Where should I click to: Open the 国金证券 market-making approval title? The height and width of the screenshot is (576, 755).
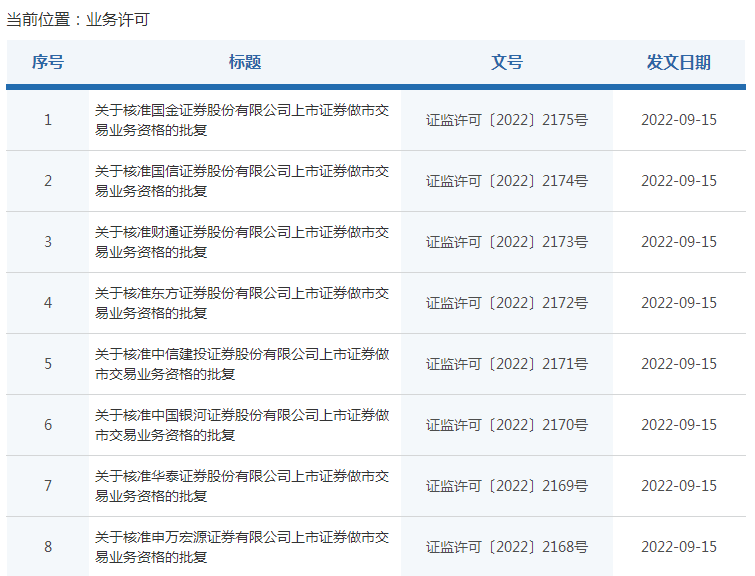click(242, 120)
